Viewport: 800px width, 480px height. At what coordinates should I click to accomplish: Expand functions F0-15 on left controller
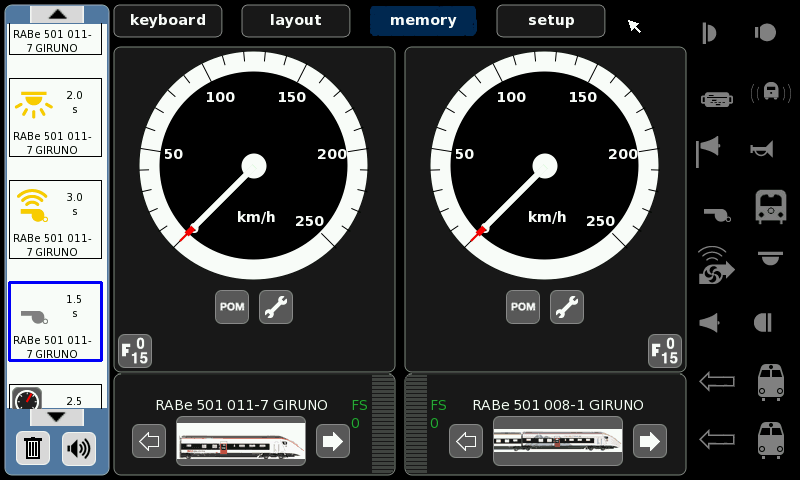135,350
